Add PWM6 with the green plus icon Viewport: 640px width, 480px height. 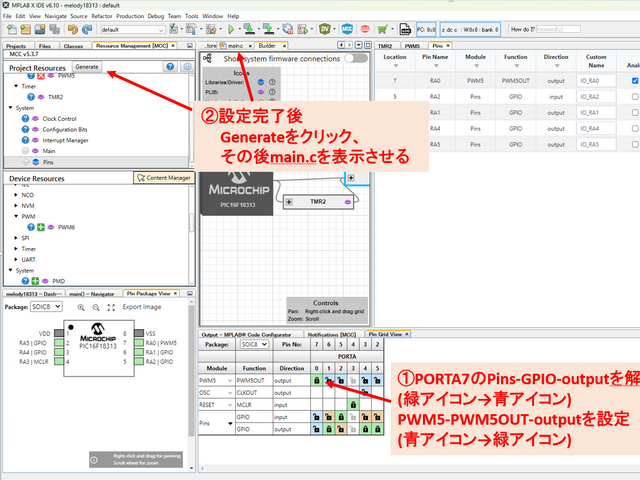click(41, 227)
